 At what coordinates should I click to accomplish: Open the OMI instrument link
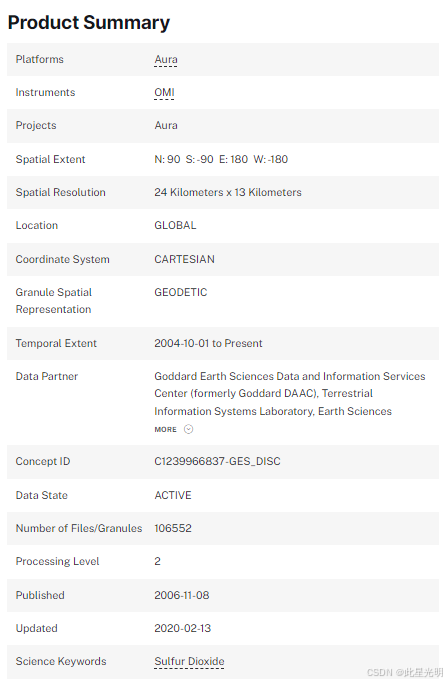[164, 92]
